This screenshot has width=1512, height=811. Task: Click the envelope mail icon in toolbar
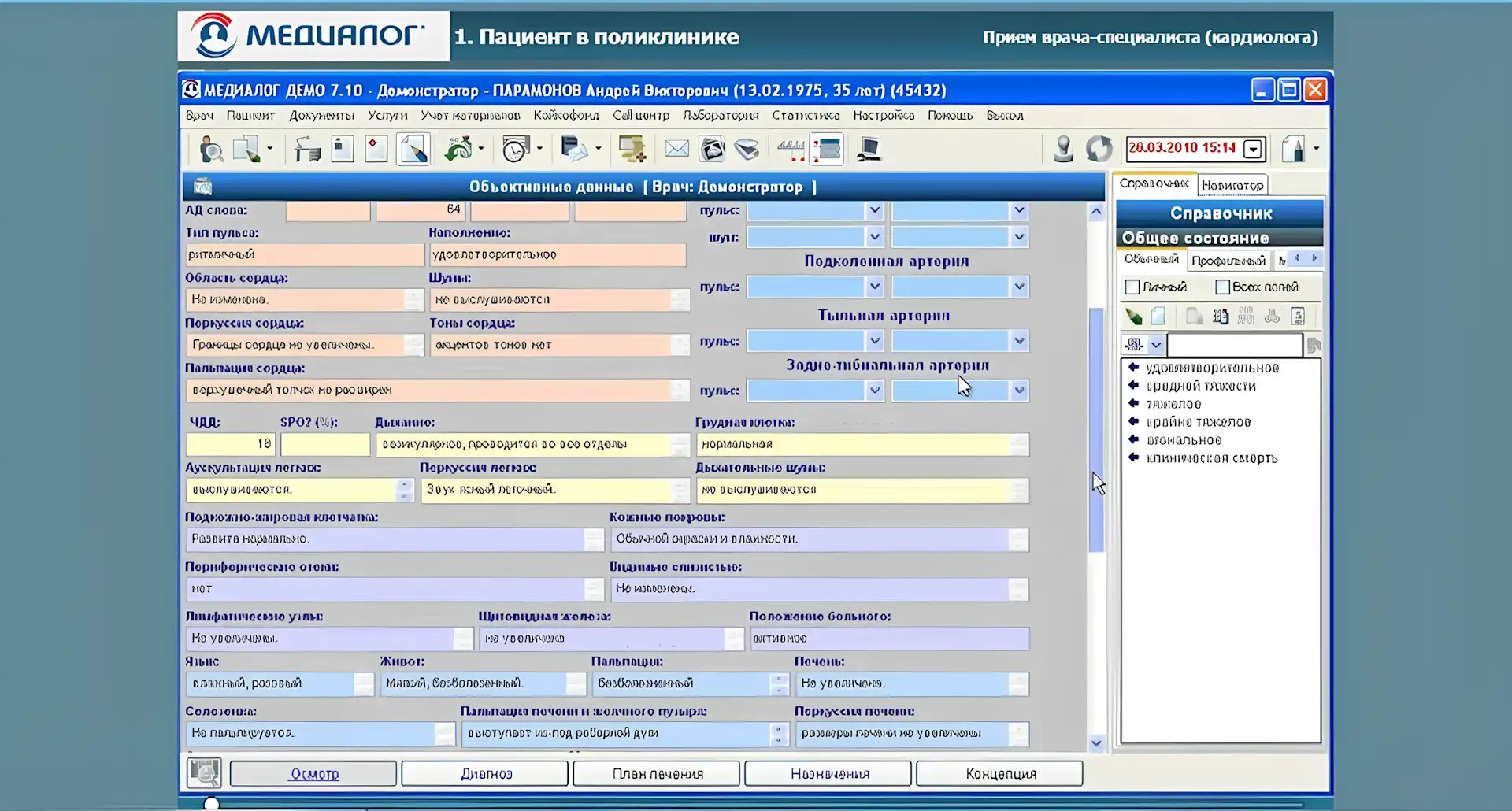[x=676, y=149]
